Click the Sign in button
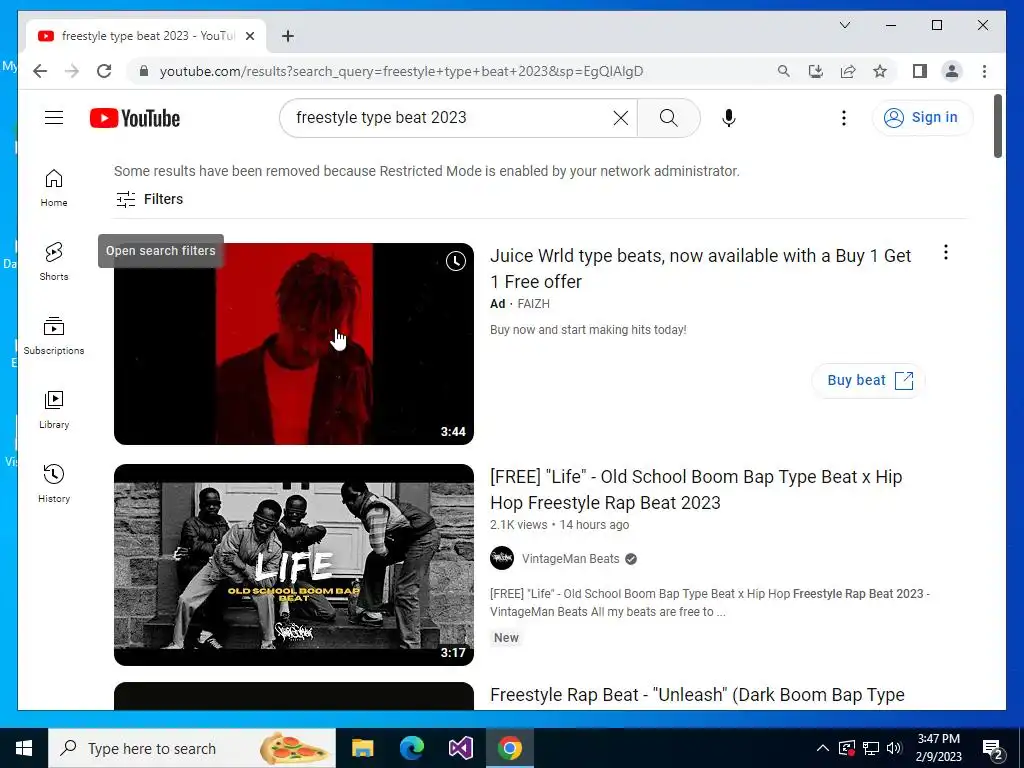 click(x=922, y=118)
